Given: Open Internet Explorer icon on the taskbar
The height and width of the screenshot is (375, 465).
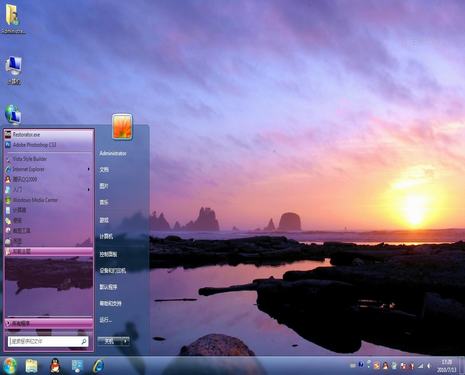Looking at the screenshot, I should [x=98, y=366].
